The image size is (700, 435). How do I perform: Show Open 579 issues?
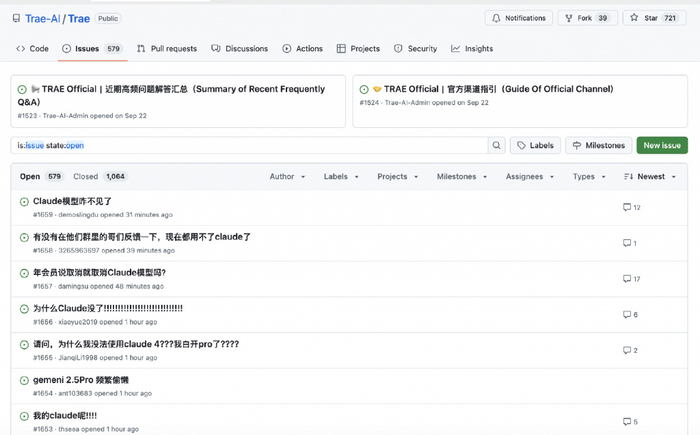point(42,176)
